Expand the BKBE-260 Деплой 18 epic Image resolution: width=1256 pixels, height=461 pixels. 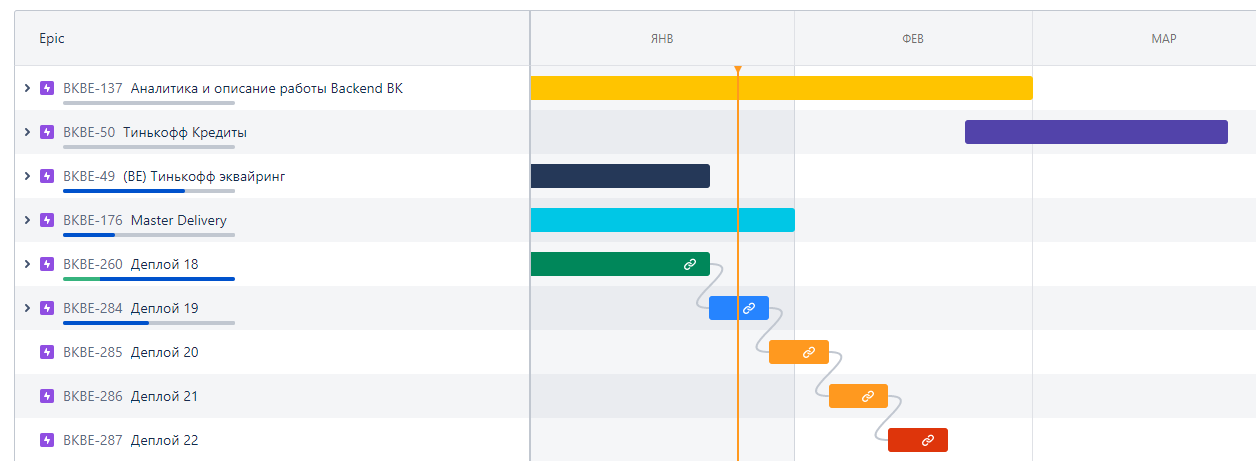[27, 264]
